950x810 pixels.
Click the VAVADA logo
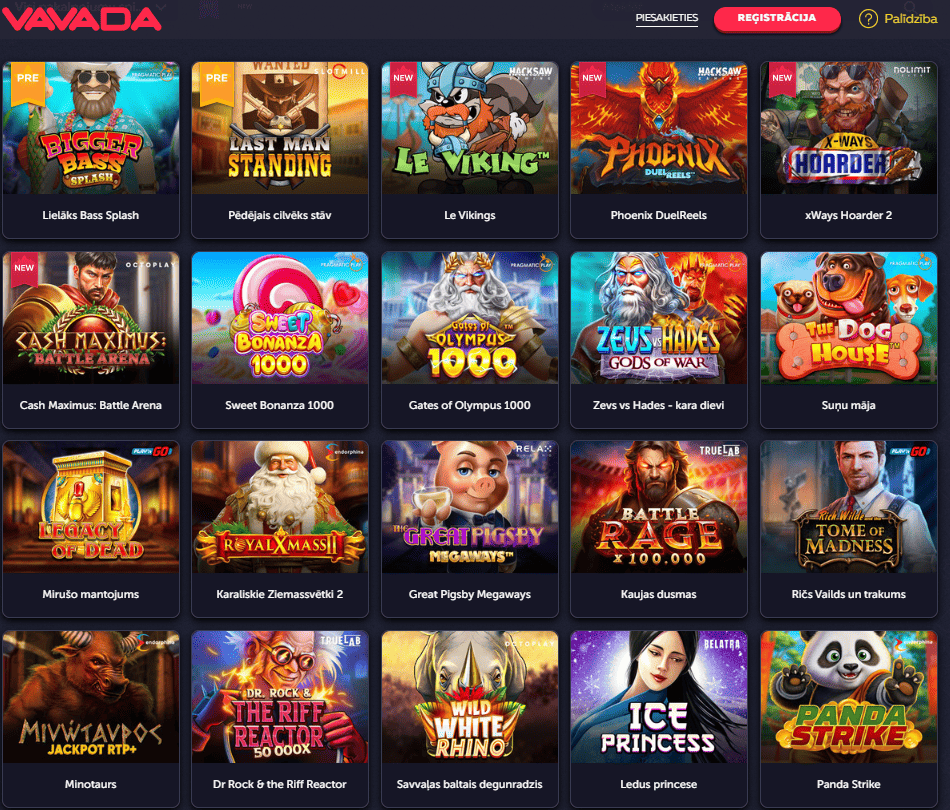81,19
